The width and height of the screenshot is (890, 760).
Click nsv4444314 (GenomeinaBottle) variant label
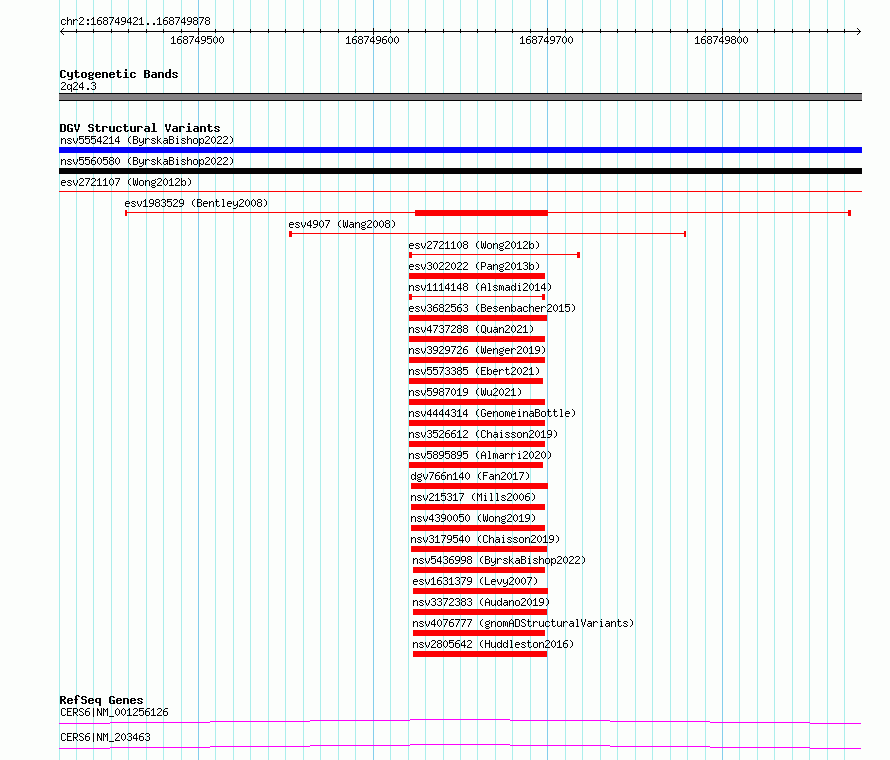tap(492, 413)
